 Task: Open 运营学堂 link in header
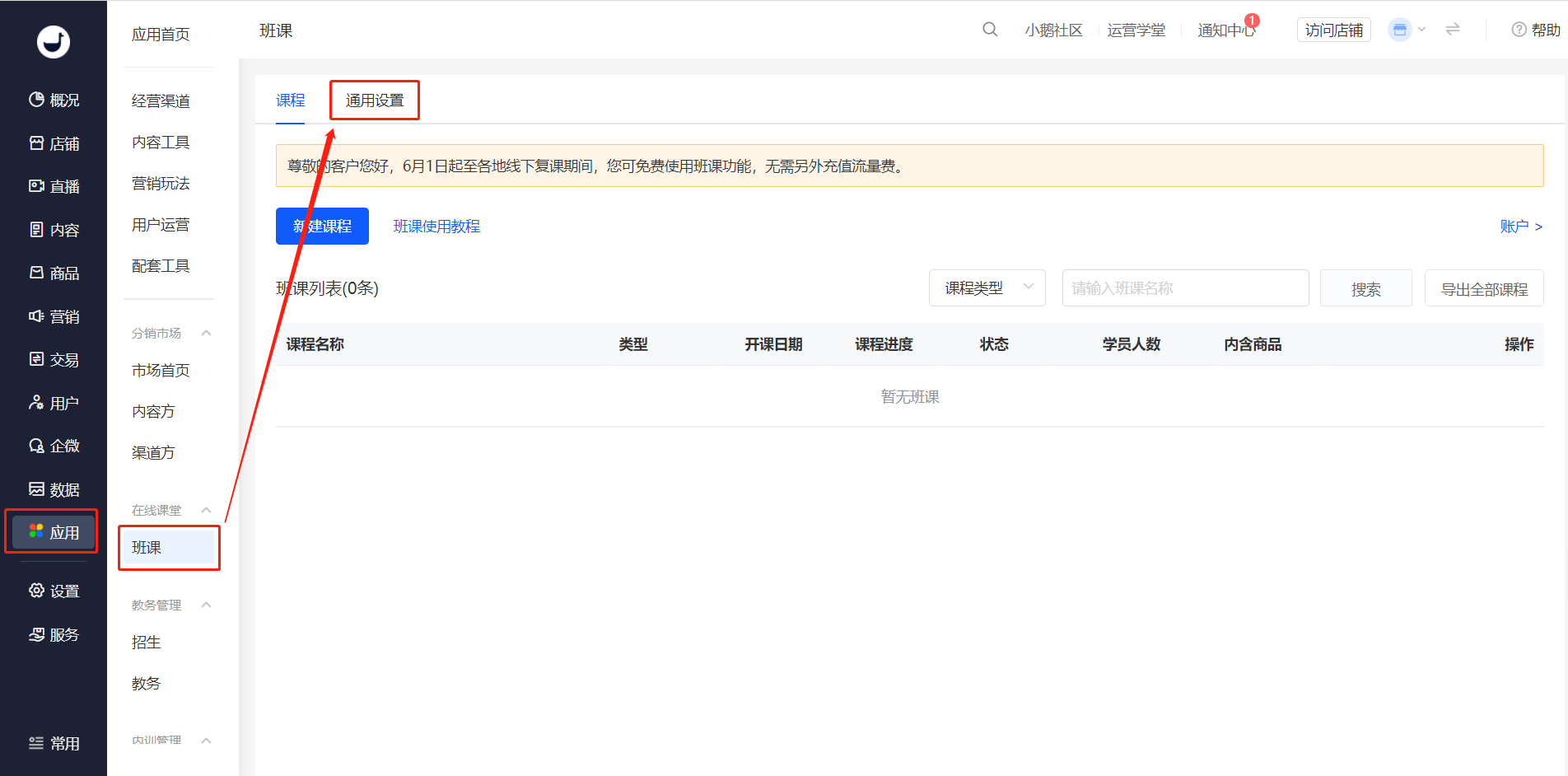(1136, 30)
